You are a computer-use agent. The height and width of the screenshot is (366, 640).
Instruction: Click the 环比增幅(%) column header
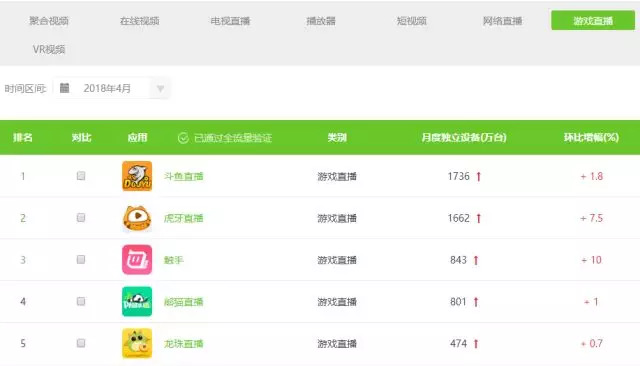pyautogui.click(x=591, y=138)
